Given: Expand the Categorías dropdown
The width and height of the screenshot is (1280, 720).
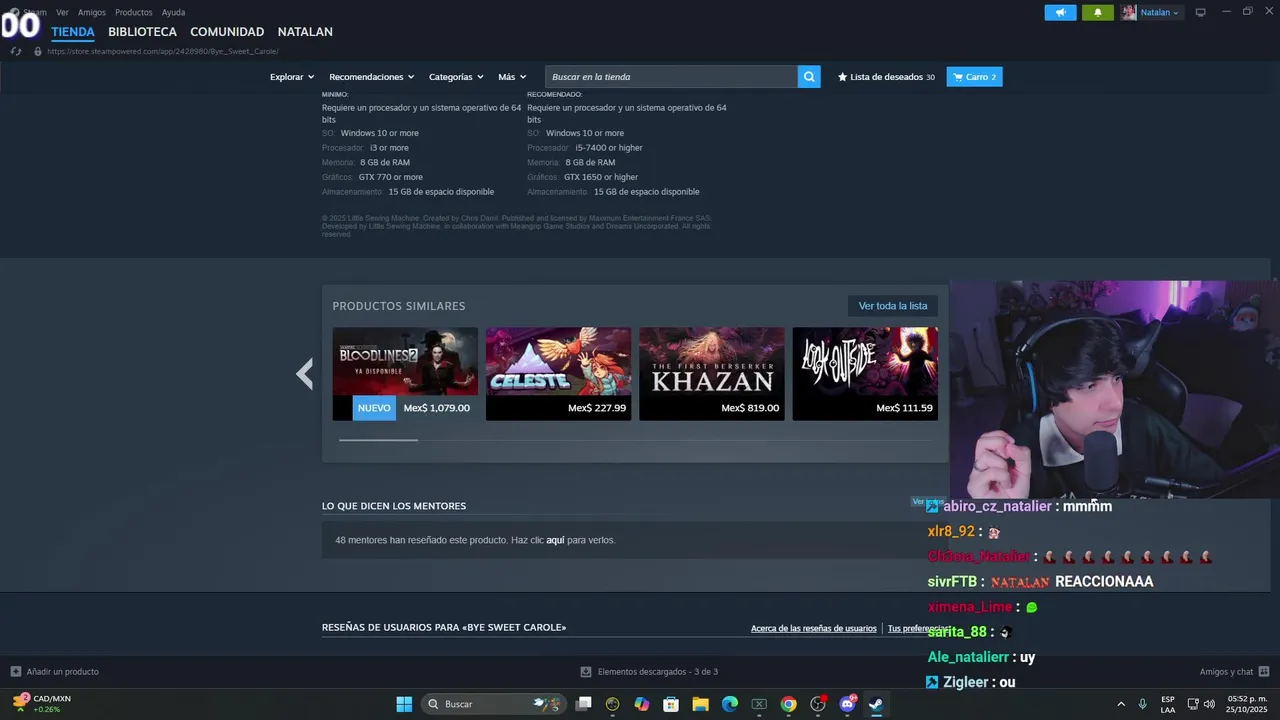Looking at the screenshot, I should point(456,77).
